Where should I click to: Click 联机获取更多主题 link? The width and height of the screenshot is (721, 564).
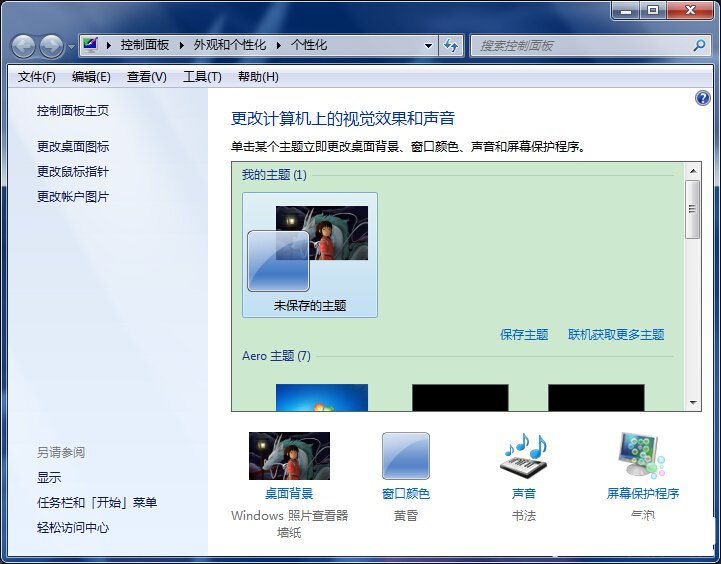[x=616, y=335]
